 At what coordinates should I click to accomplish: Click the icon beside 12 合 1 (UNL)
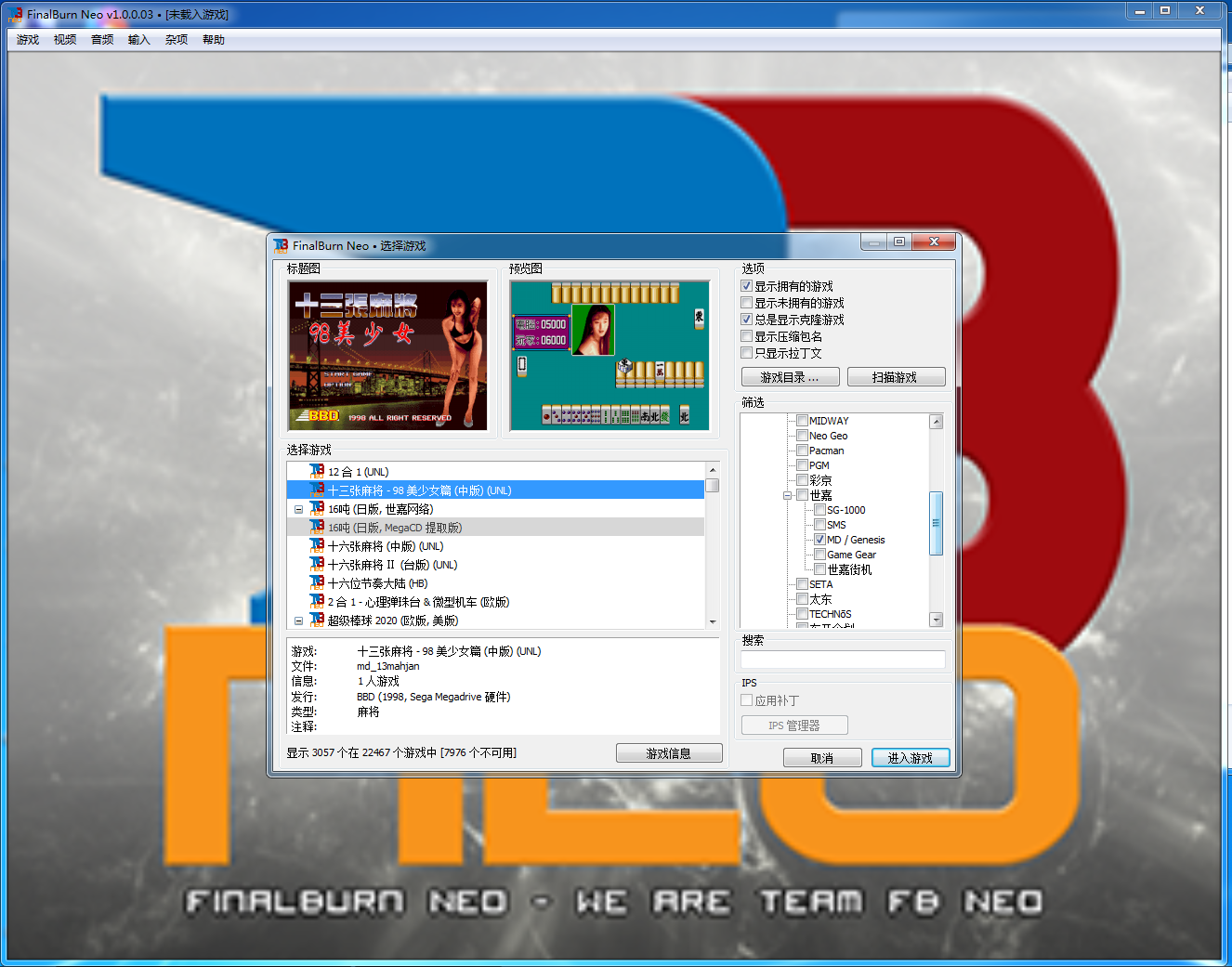point(317,471)
